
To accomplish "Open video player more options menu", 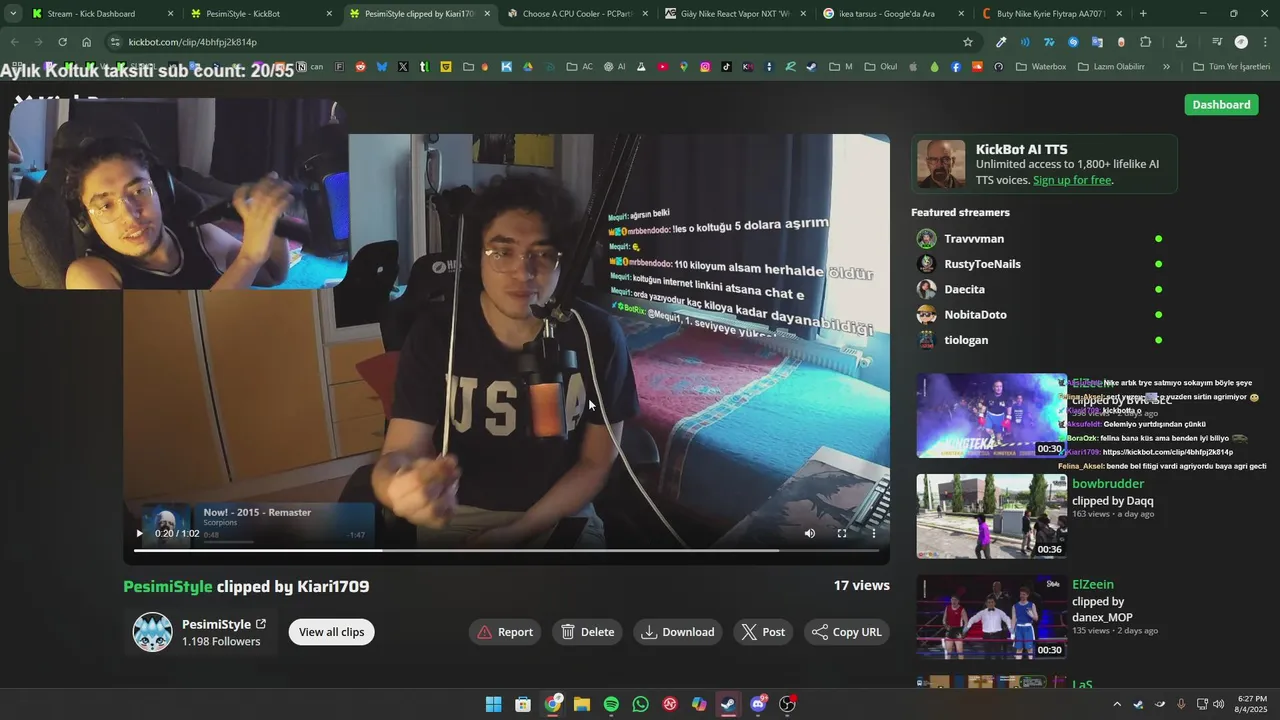I will 874,534.
